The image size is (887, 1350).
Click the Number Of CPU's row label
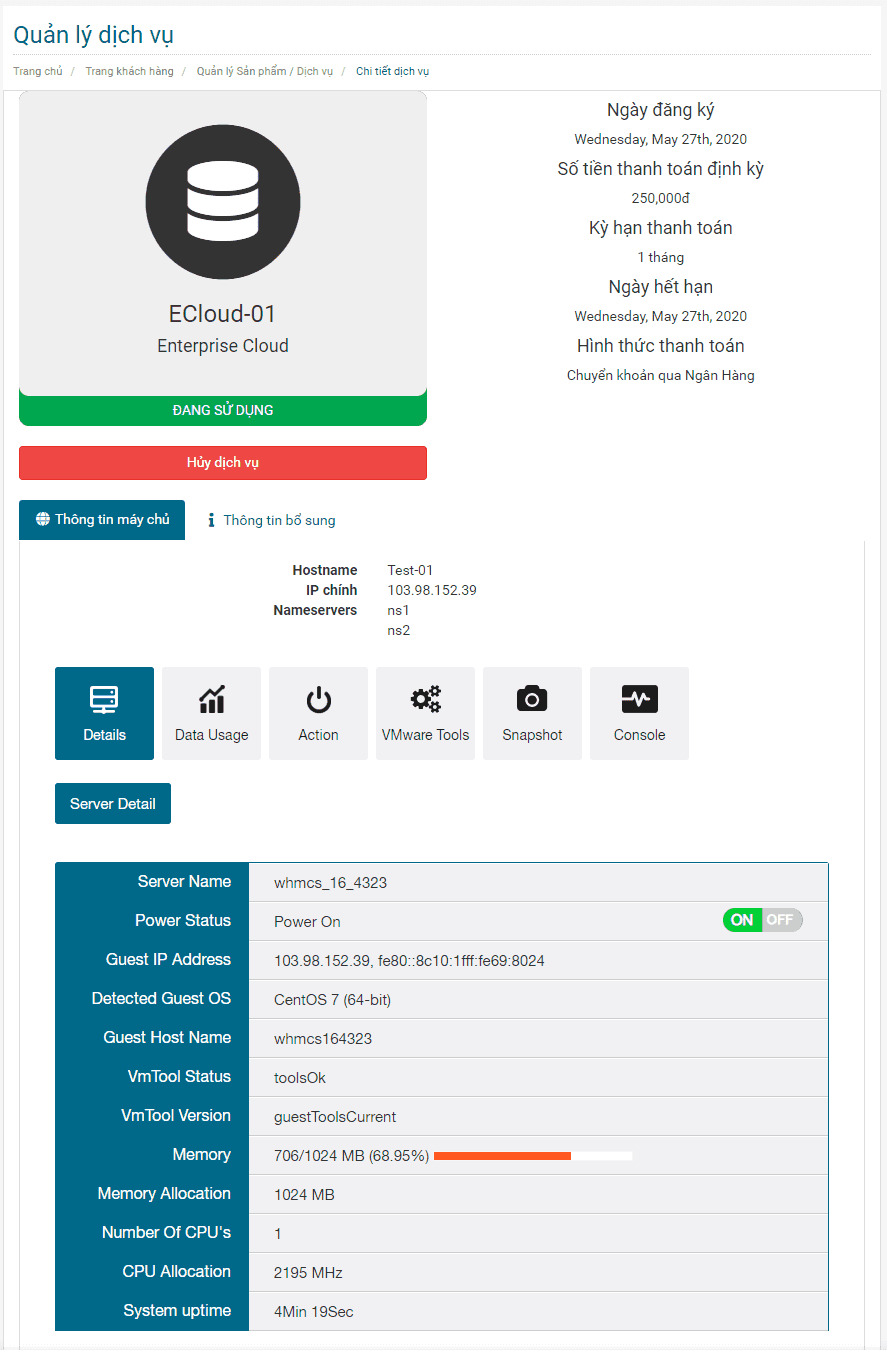point(166,1232)
